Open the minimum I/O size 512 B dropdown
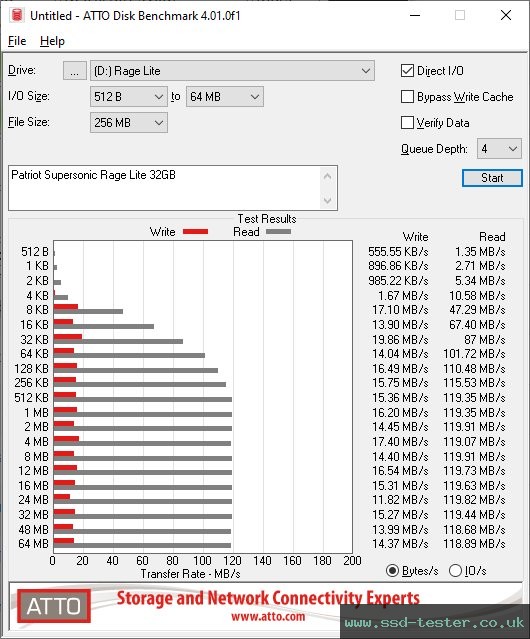The height and width of the screenshot is (639, 530). (x=129, y=97)
